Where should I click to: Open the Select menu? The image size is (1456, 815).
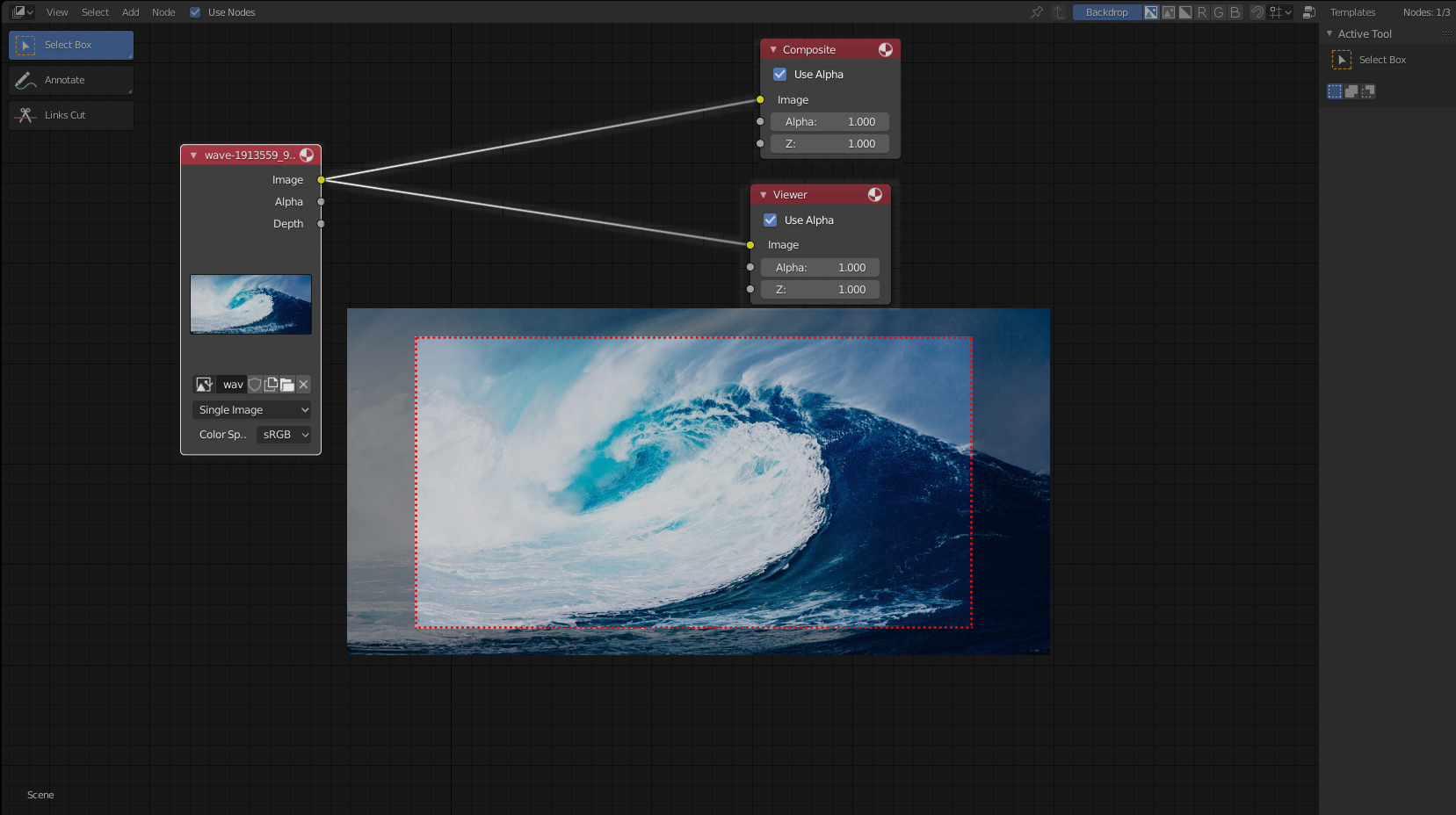click(95, 12)
